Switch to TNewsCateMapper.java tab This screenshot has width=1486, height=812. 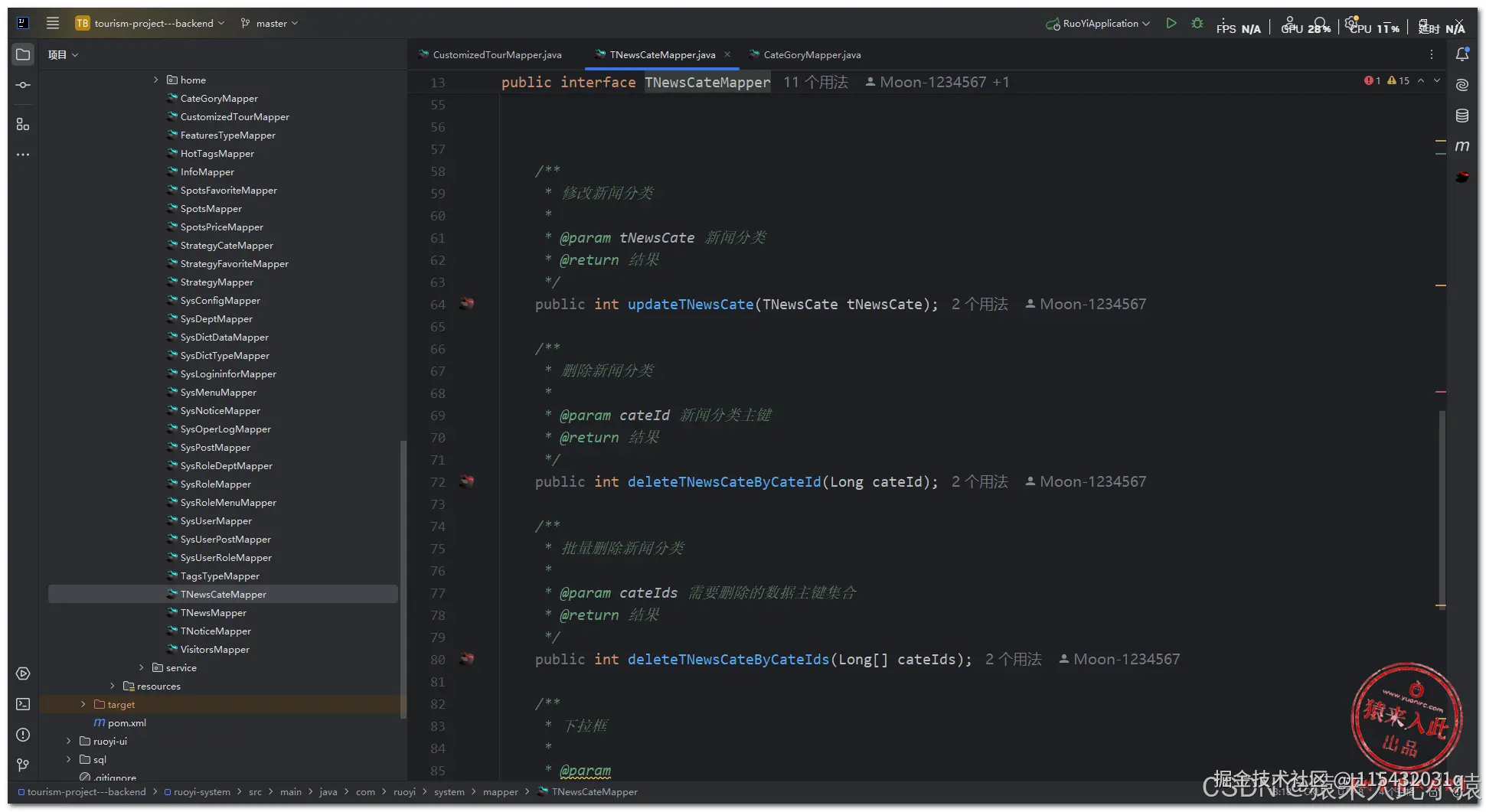coord(662,54)
